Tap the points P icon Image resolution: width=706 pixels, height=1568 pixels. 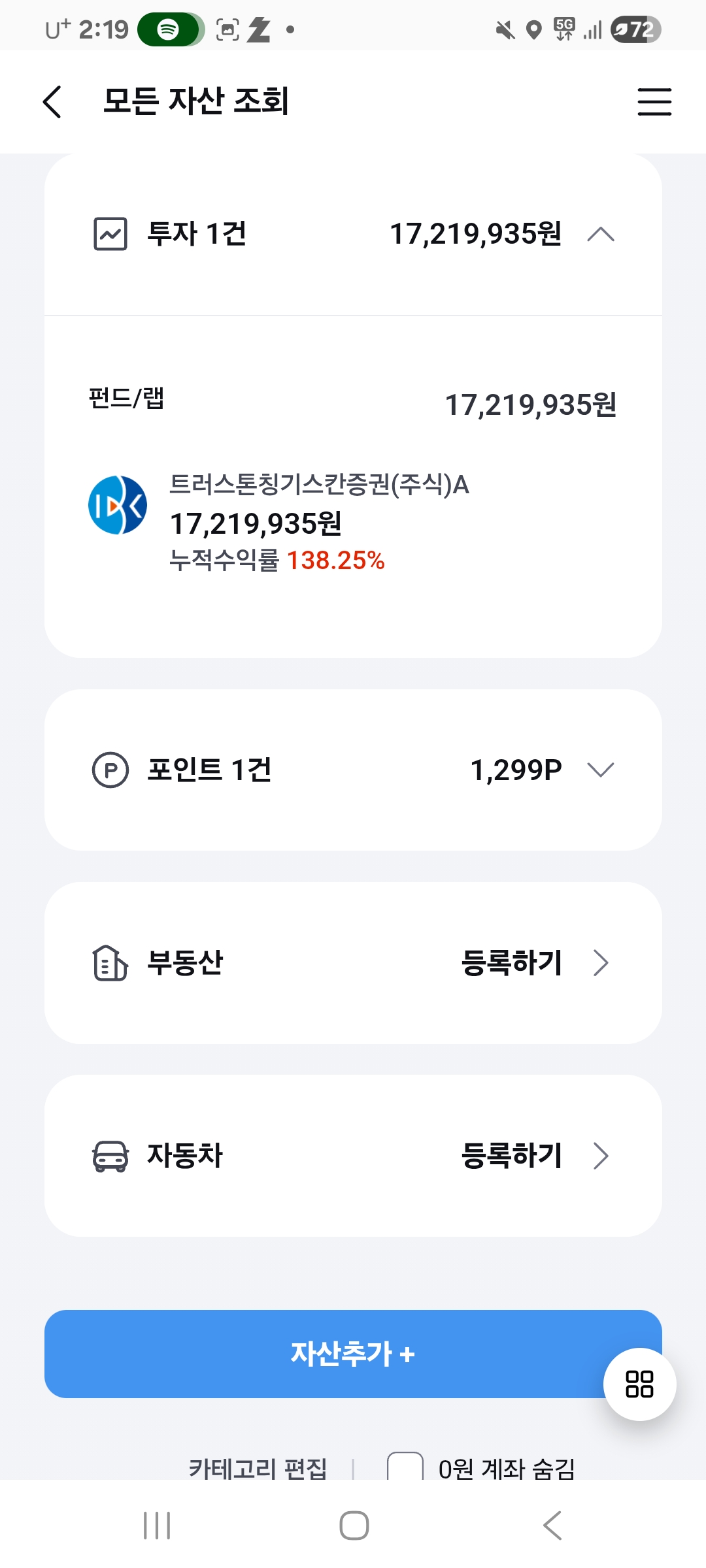[110, 770]
